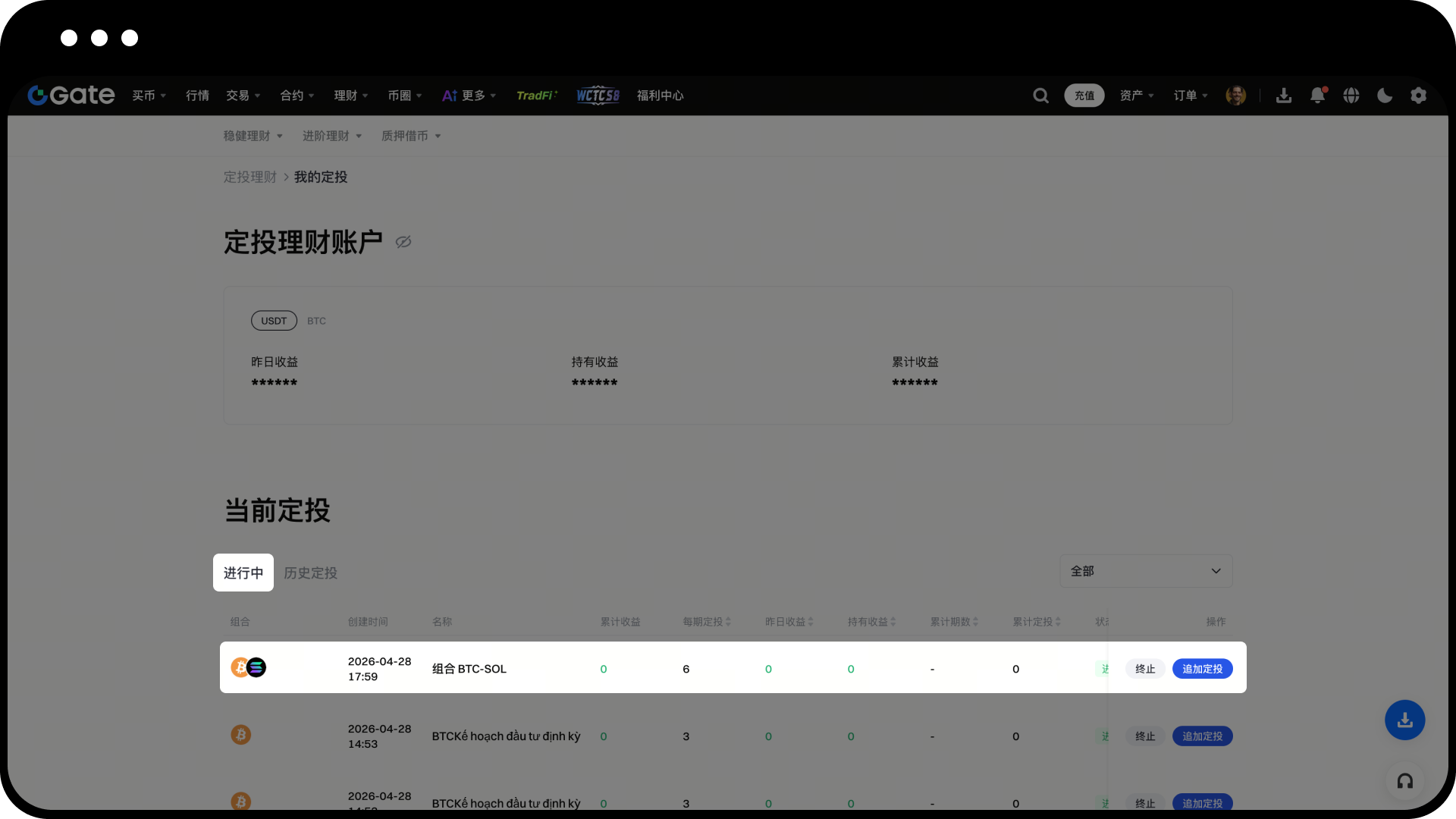Open the user avatar profile

1235,96
